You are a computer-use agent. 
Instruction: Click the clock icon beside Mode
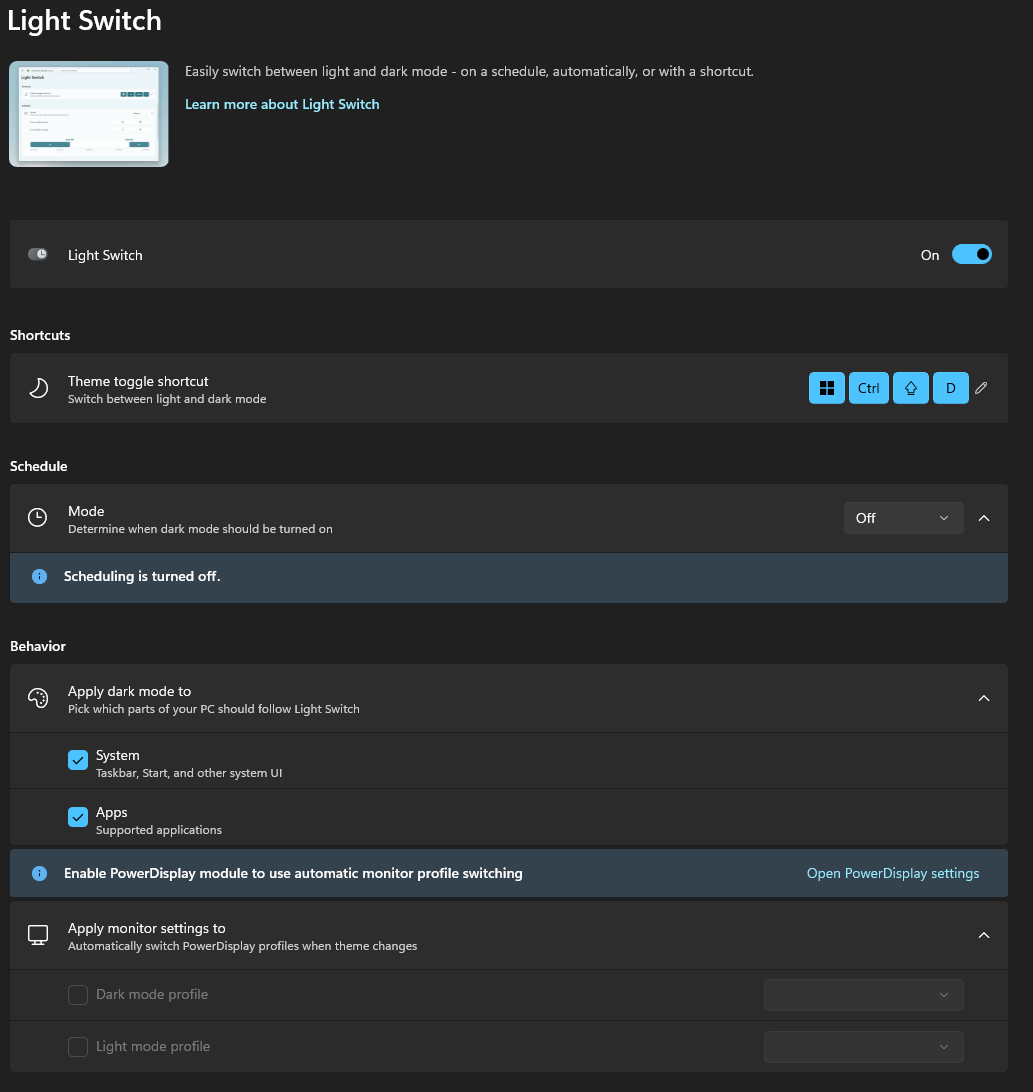click(38, 517)
